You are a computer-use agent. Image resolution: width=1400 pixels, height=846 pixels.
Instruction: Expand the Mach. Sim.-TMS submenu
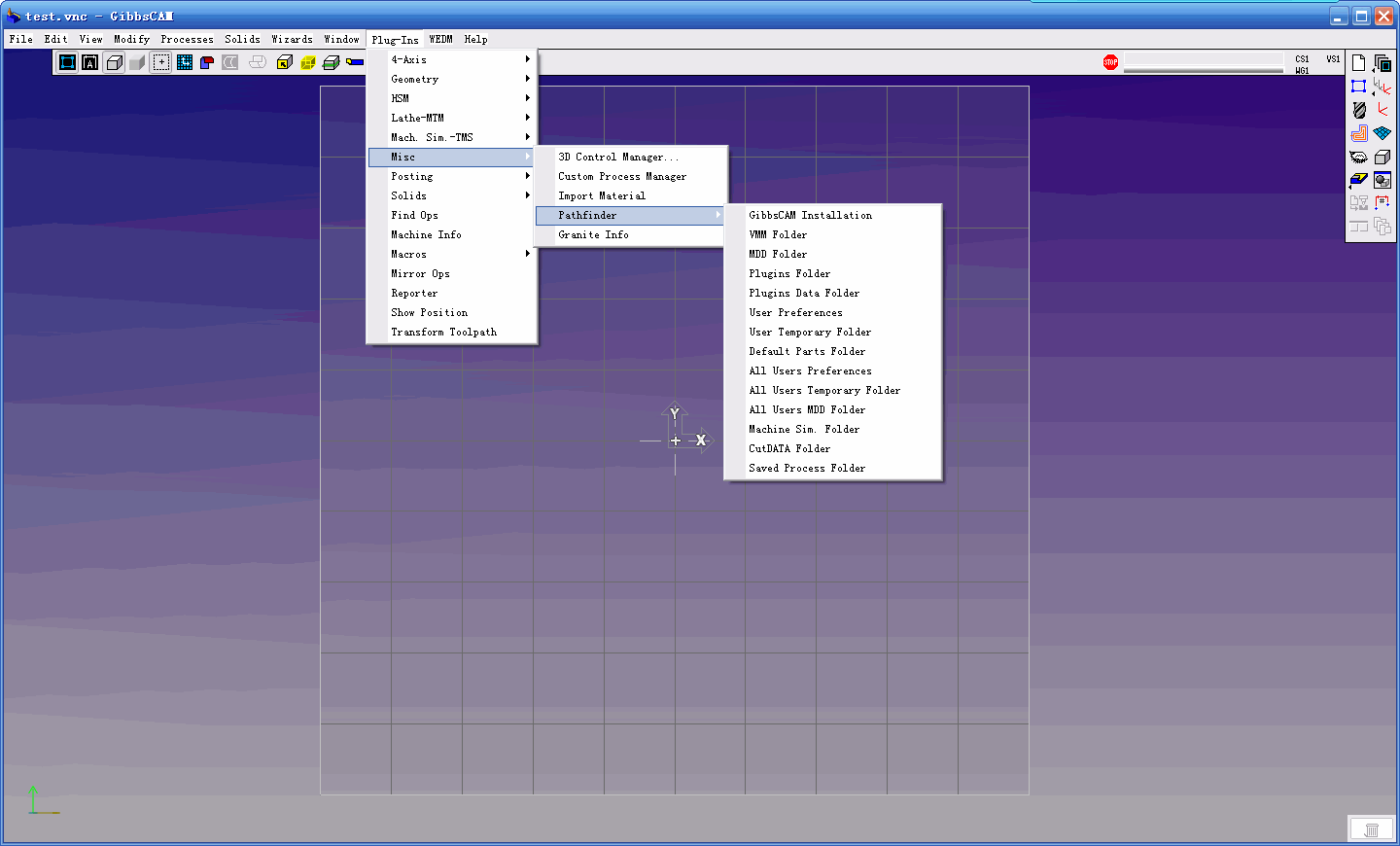[452, 137]
